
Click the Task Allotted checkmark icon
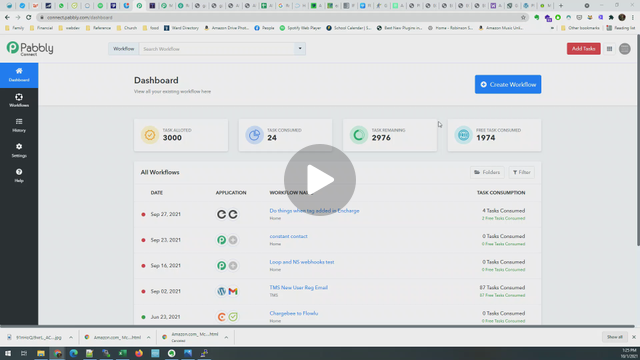tap(150, 135)
